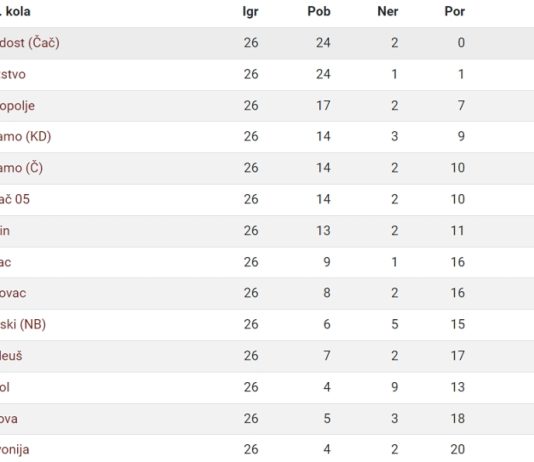Image resolution: width=534 pixels, height=462 pixels.
Task: Open the team link "ač 05"
Action: tap(15, 199)
